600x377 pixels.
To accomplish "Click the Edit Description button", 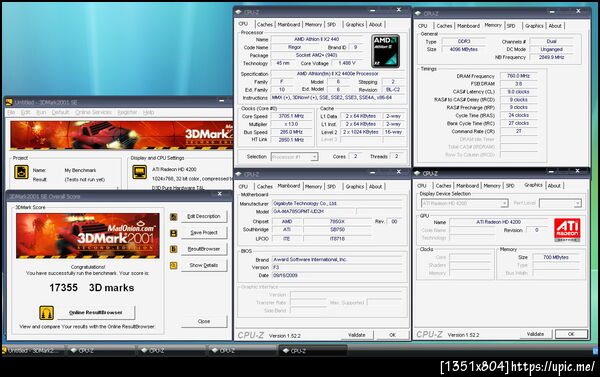I will click(x=204, y=217).
